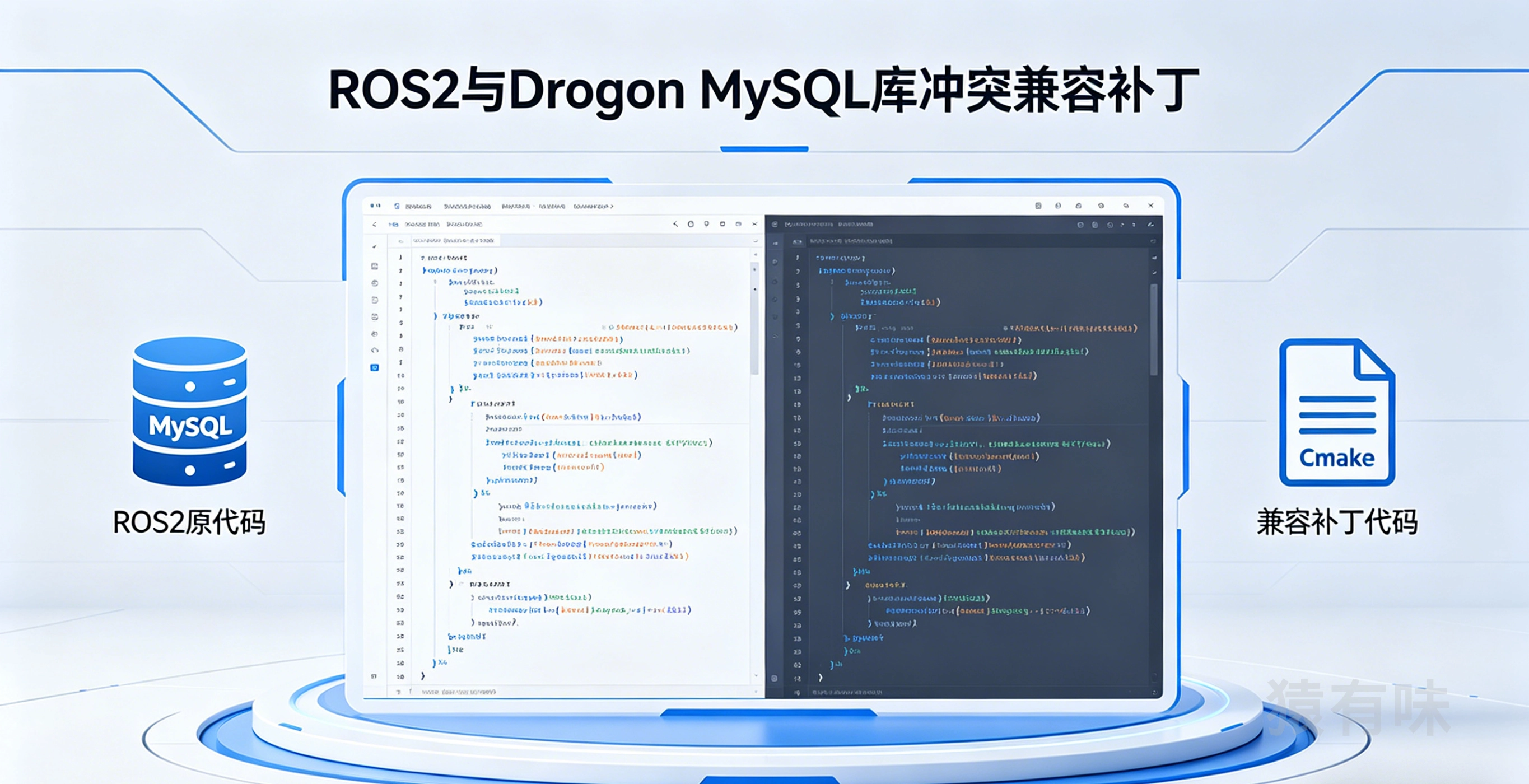
Task: Open the settings gear at top right
Action: pos(1101,206)
